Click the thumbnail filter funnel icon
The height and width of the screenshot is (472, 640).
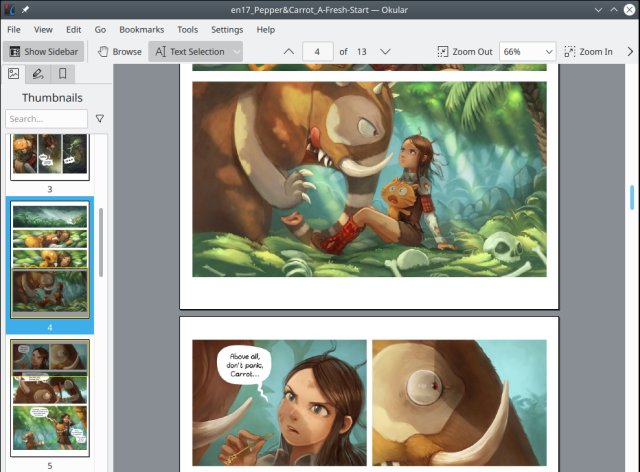100,119
